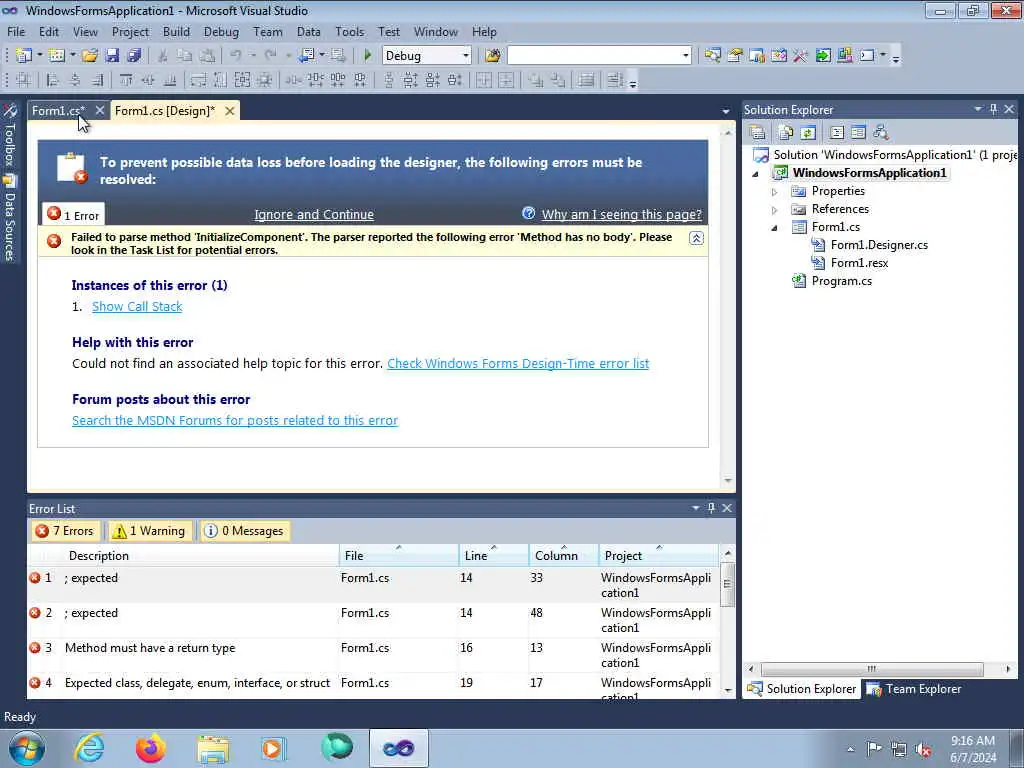Click the Extension Manager toolbar icon

844,56
